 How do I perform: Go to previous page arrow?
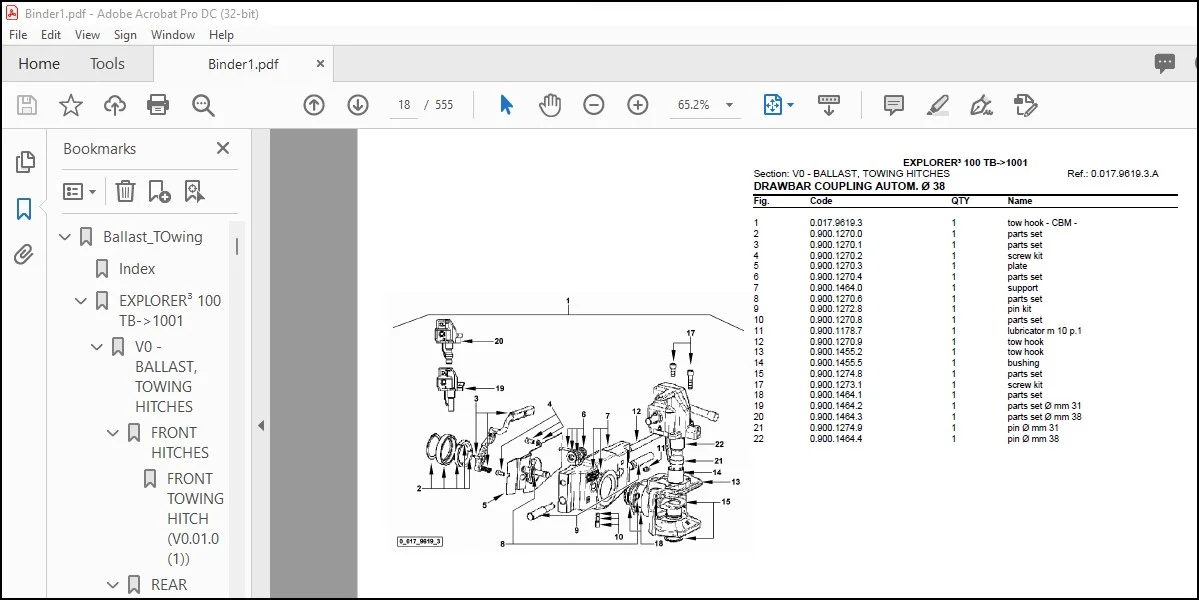pyautogui.click(x=314, y=105)
